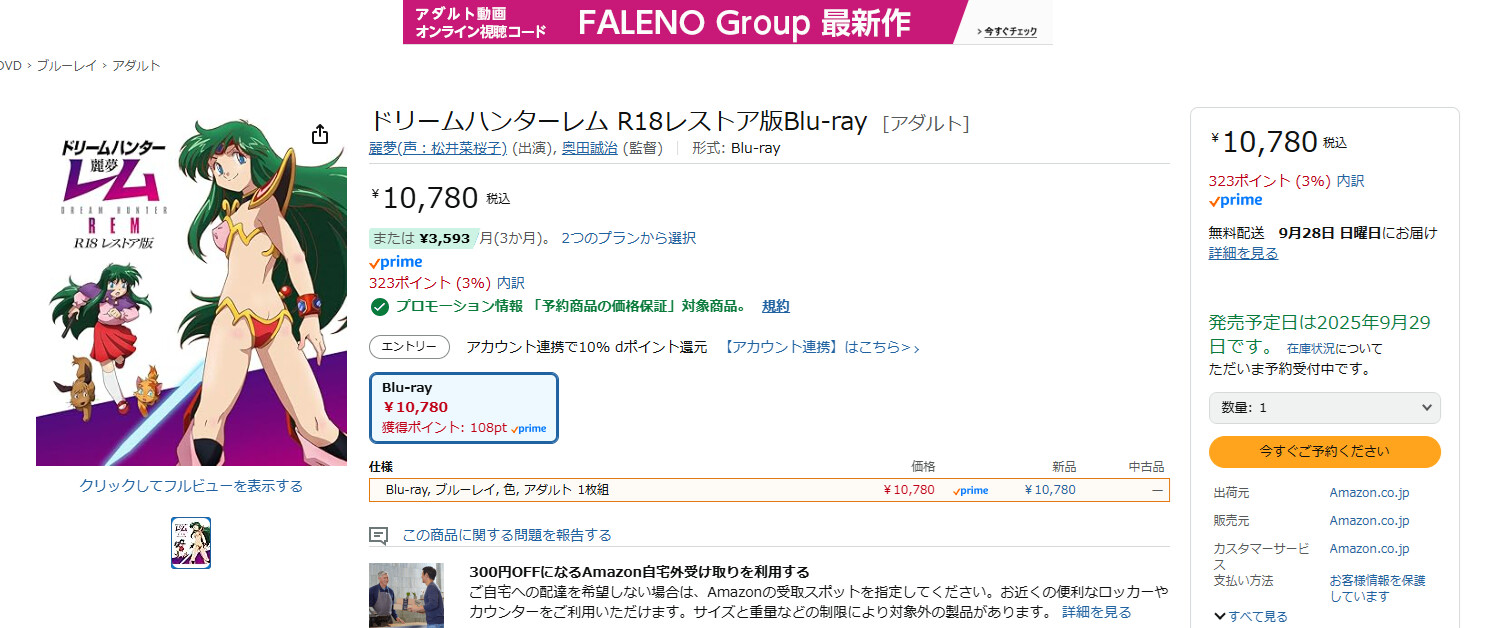This screenshot has height=628, width=1489.
Task: Click the ¥10,780 new price in spec row
Action: [x=1050, y=490]
